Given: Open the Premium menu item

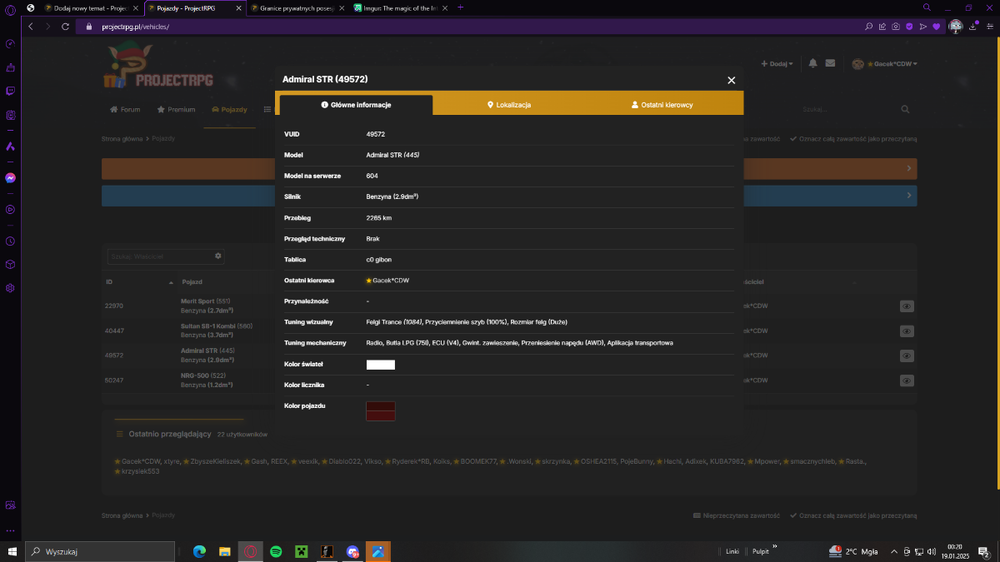Looking at the screenshot, I should coord(176,110).
